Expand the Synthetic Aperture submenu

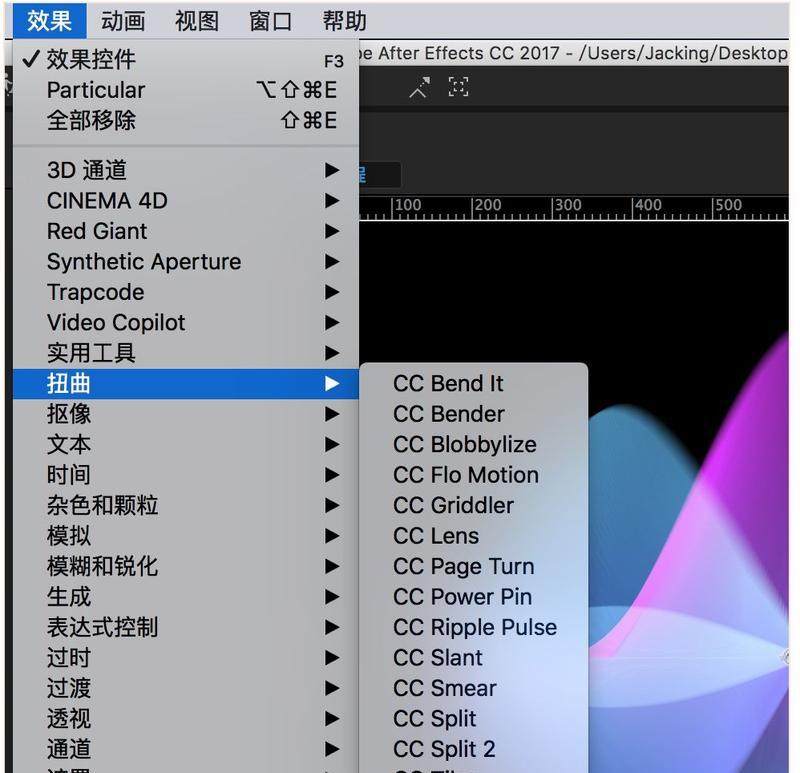click(x=186, y=262)
